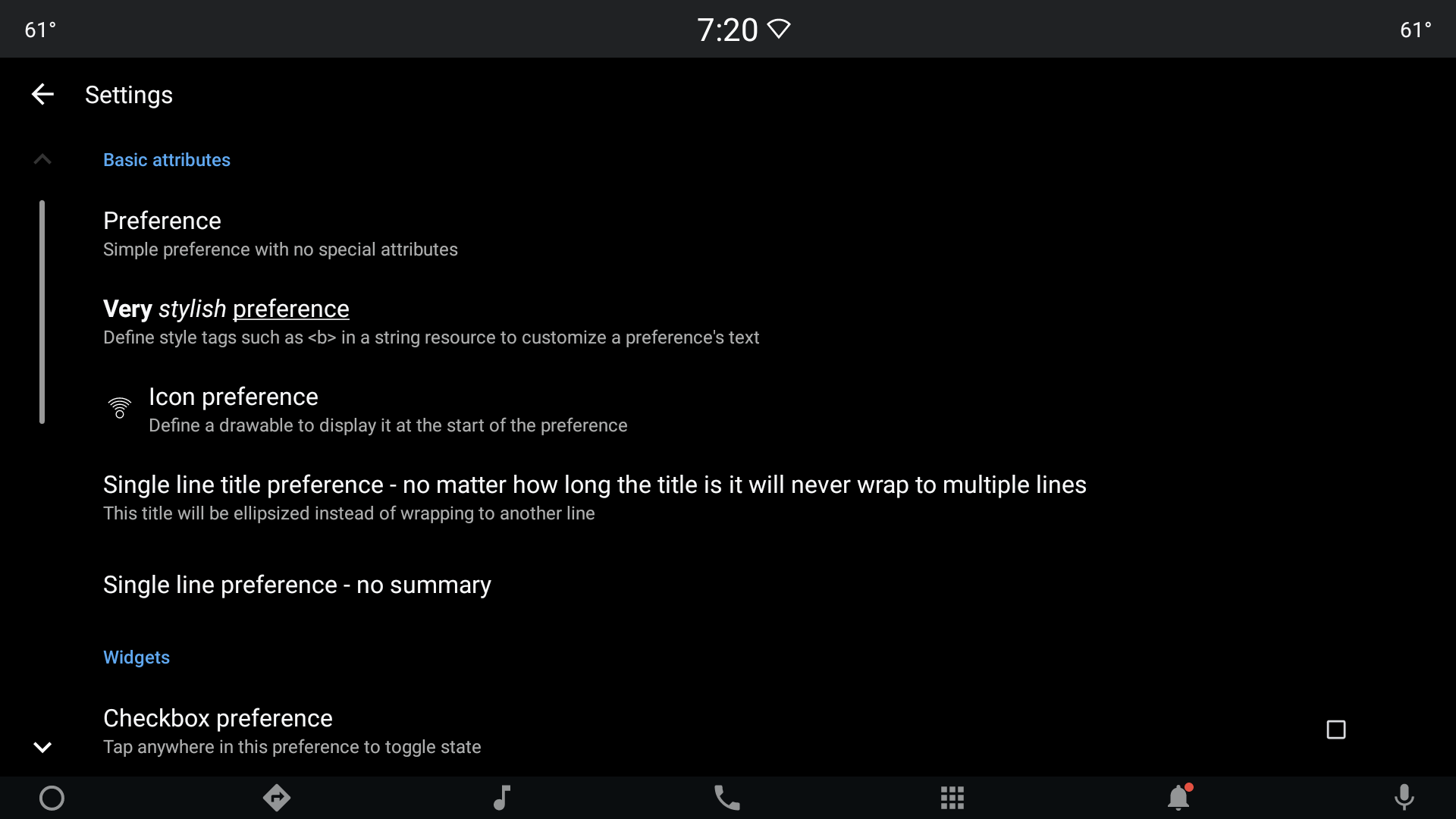The image size is (1456, 819).
Task: Select the Basic attributes menu category
Action: coord(167,160)
